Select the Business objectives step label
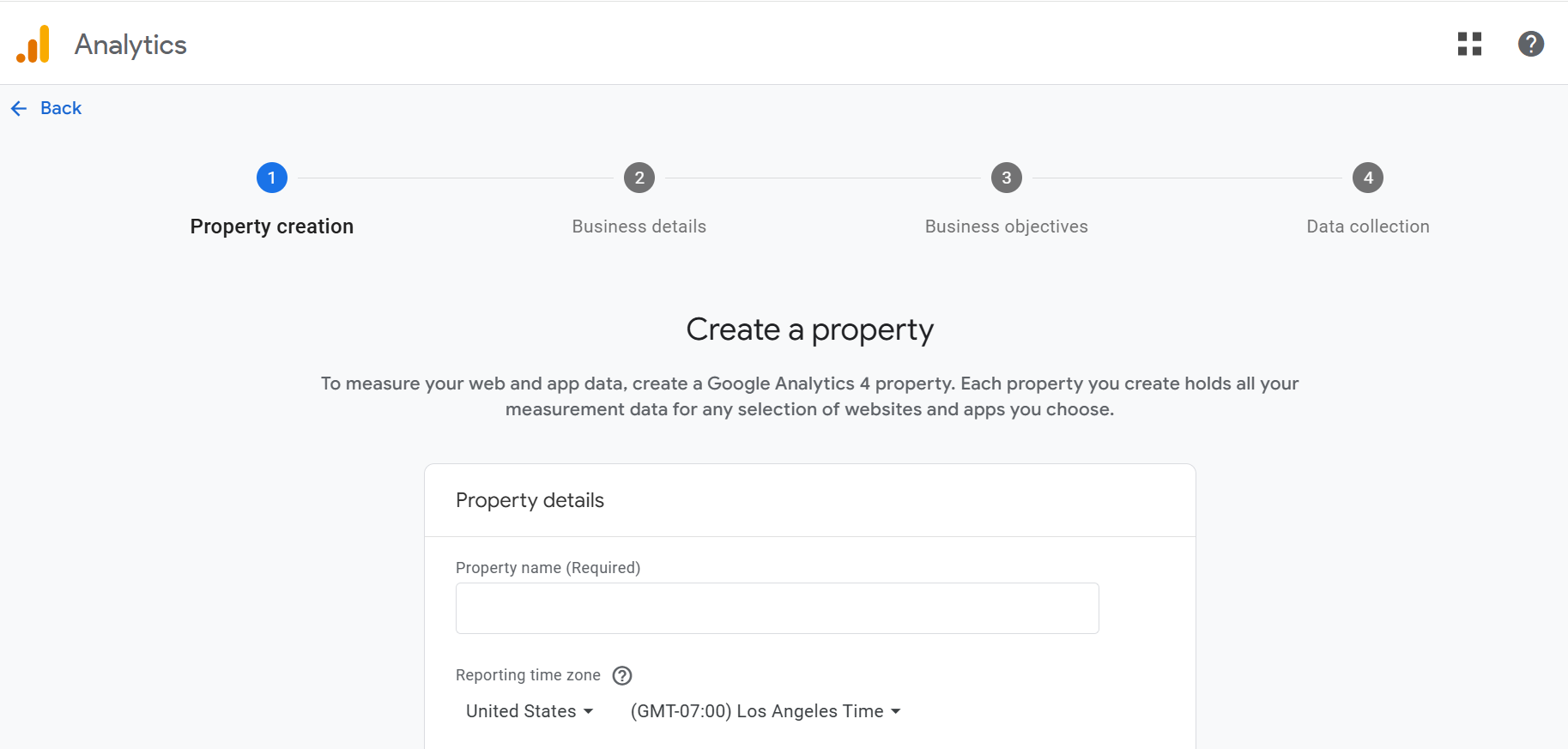 (1007, 227)
